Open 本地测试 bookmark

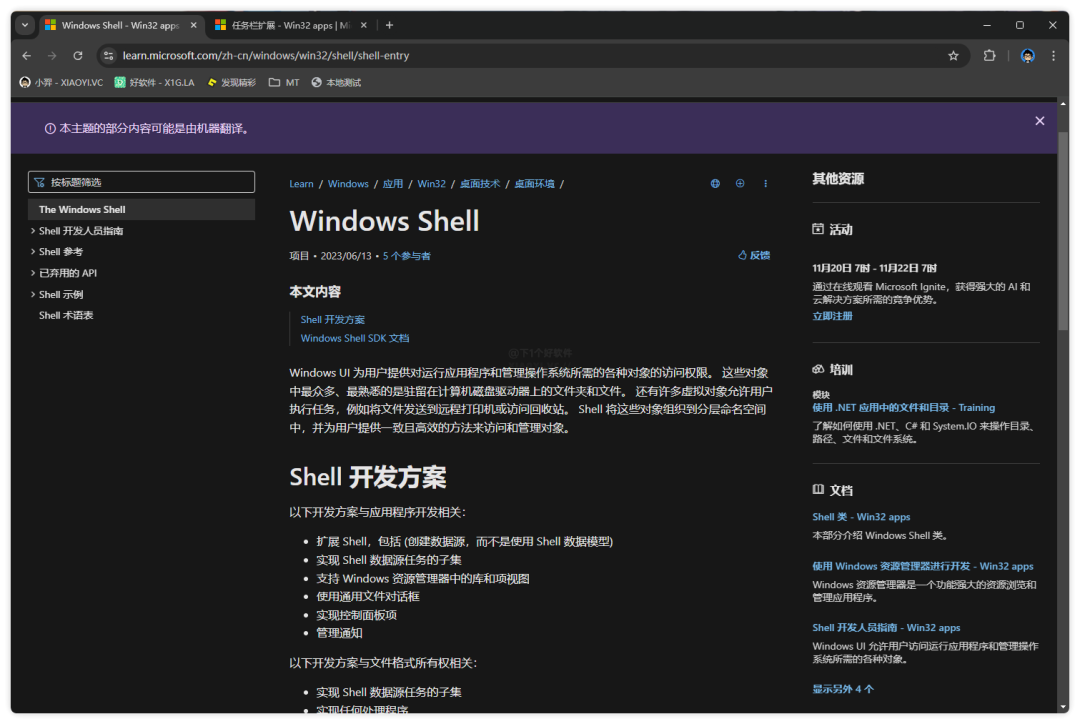pyautogui.click(x=336, y=83)
